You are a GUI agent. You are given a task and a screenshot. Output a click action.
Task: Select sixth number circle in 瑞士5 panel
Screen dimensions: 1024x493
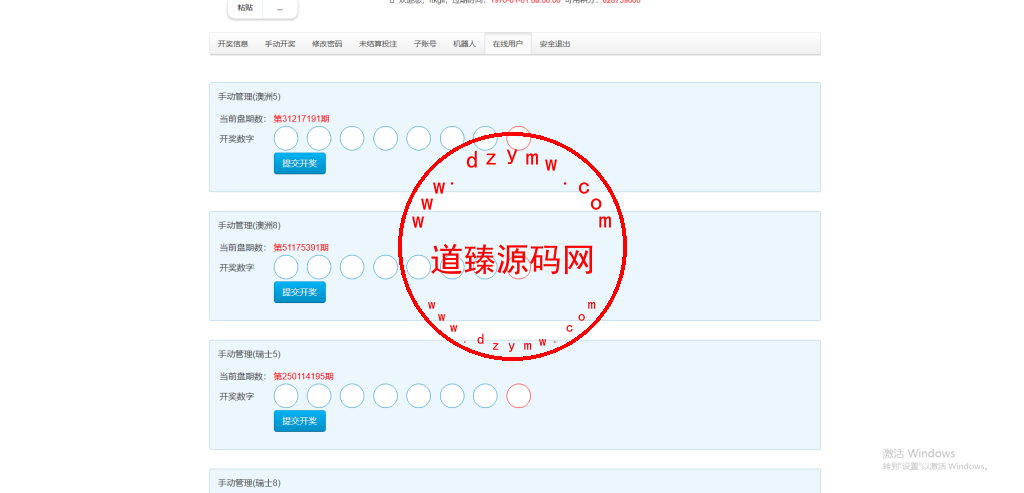coord(452,396)
